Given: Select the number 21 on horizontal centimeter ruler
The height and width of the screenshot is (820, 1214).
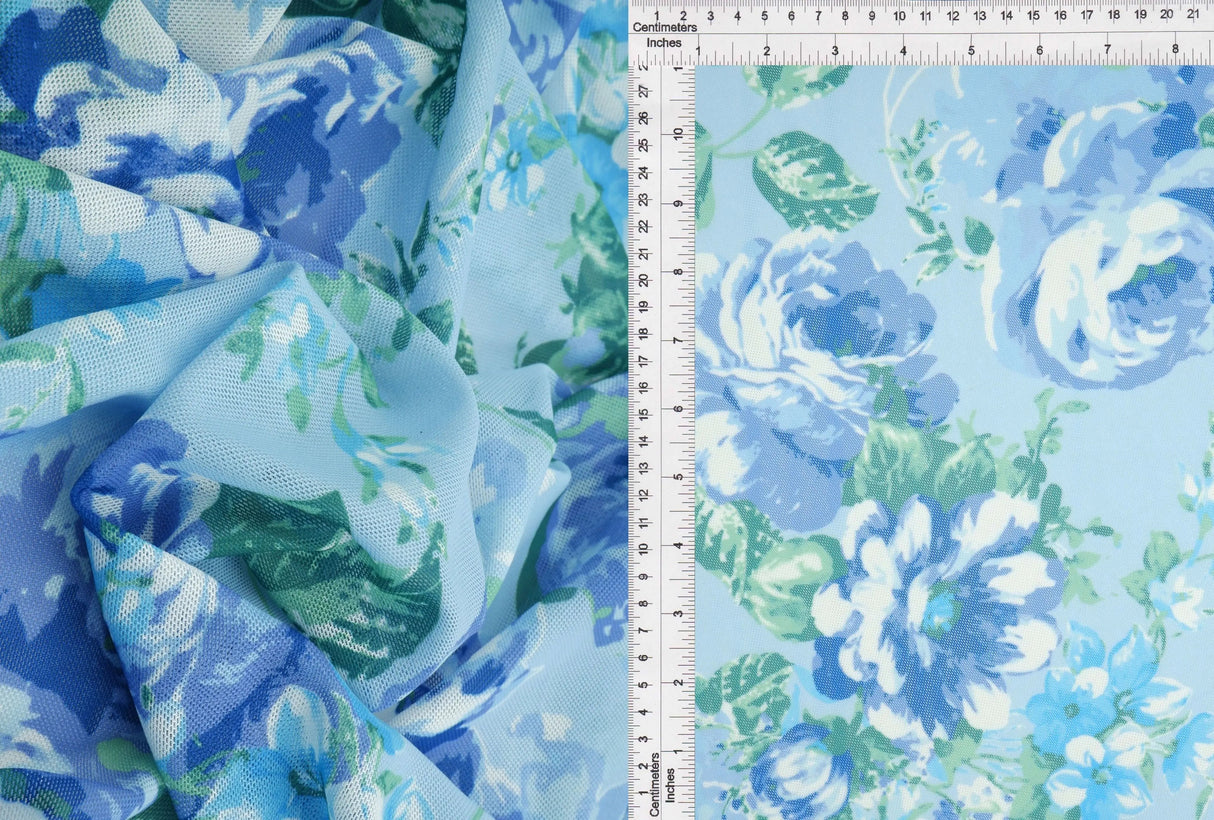Looking at the screenshot, I should point(1193,16).
